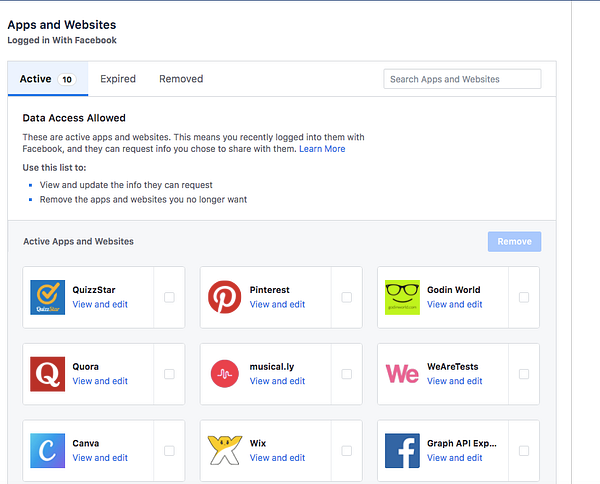This screenshot has width=600, height=484.
Task: Click the Data Access Allowed heading
Action: 74,118
